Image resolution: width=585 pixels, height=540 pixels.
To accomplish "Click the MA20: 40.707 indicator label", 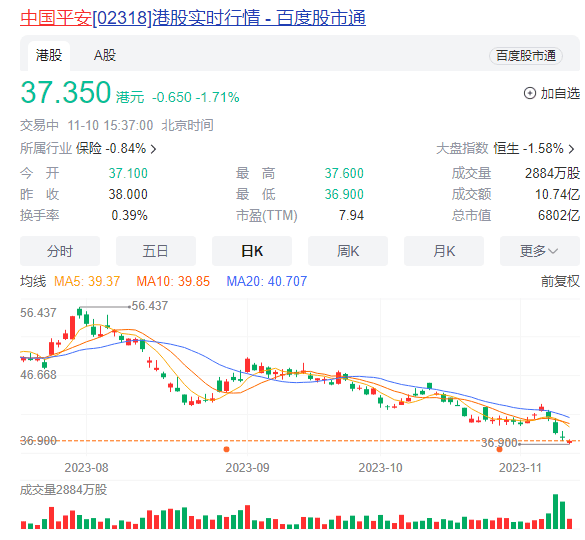I will pyautogui.click(x=267, y=281).
